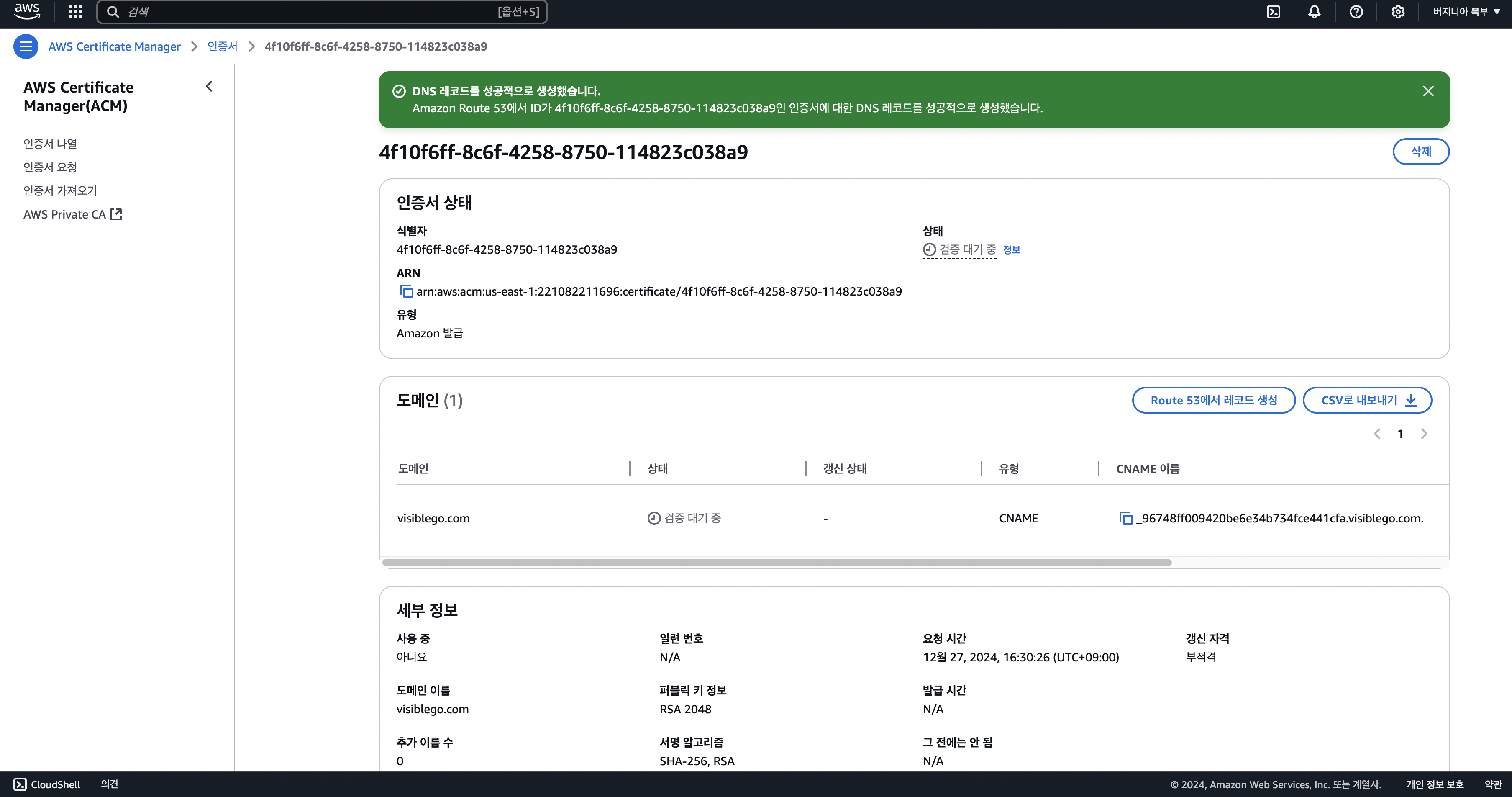Click the 인증서 breadcrumb link

pyautogui.click(x=222, y=46)
